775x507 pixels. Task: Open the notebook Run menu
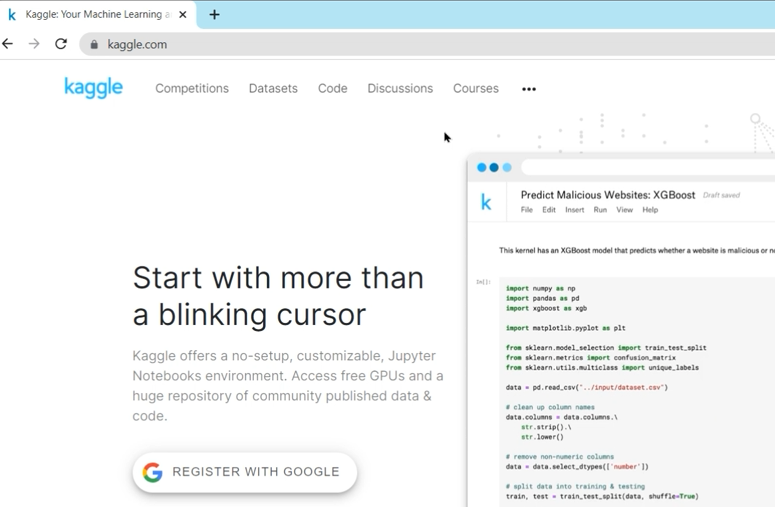tap(600, 210)
